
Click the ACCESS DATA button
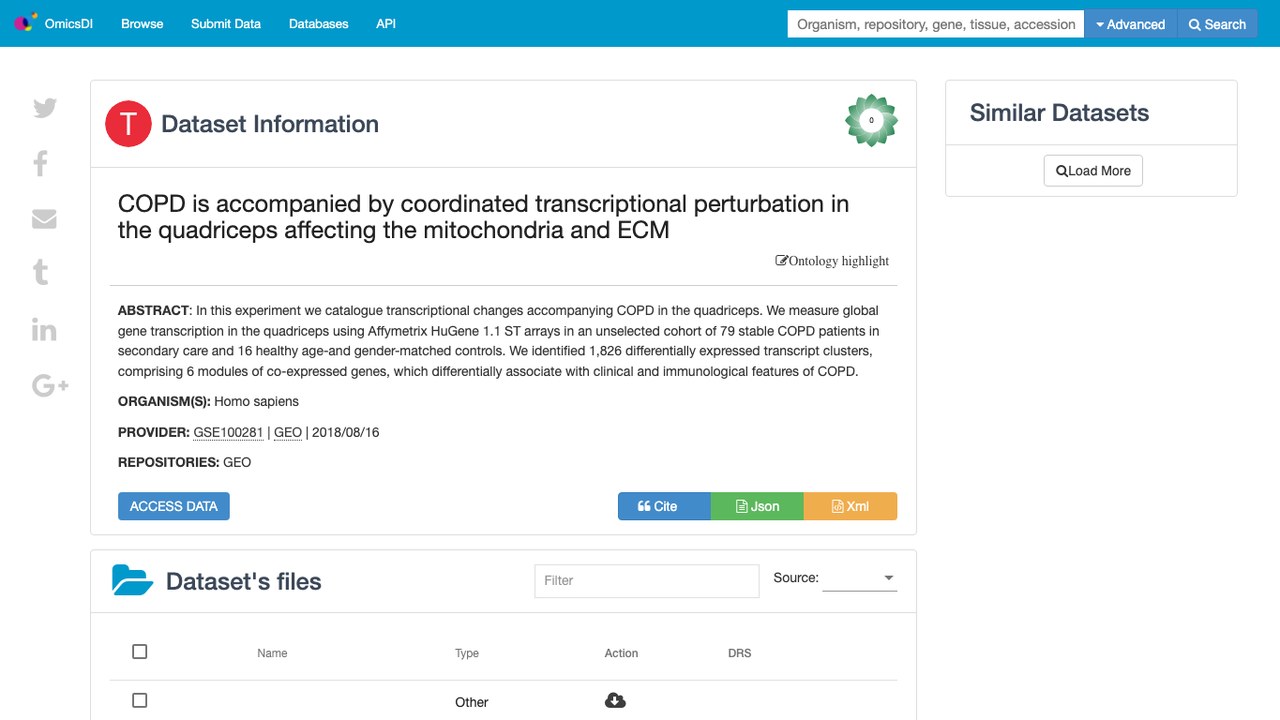click(174, 506)
